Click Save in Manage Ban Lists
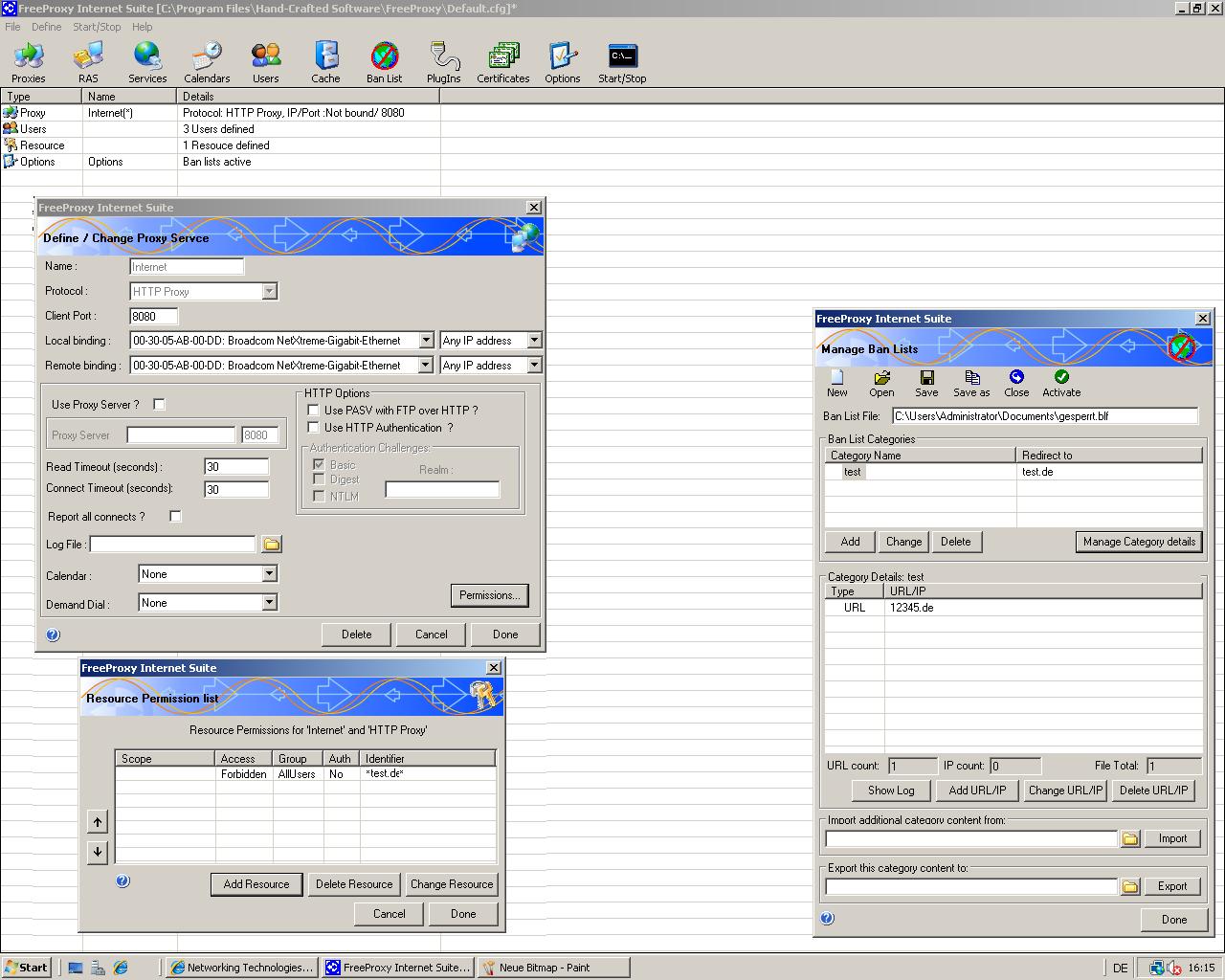 [926, 384]
